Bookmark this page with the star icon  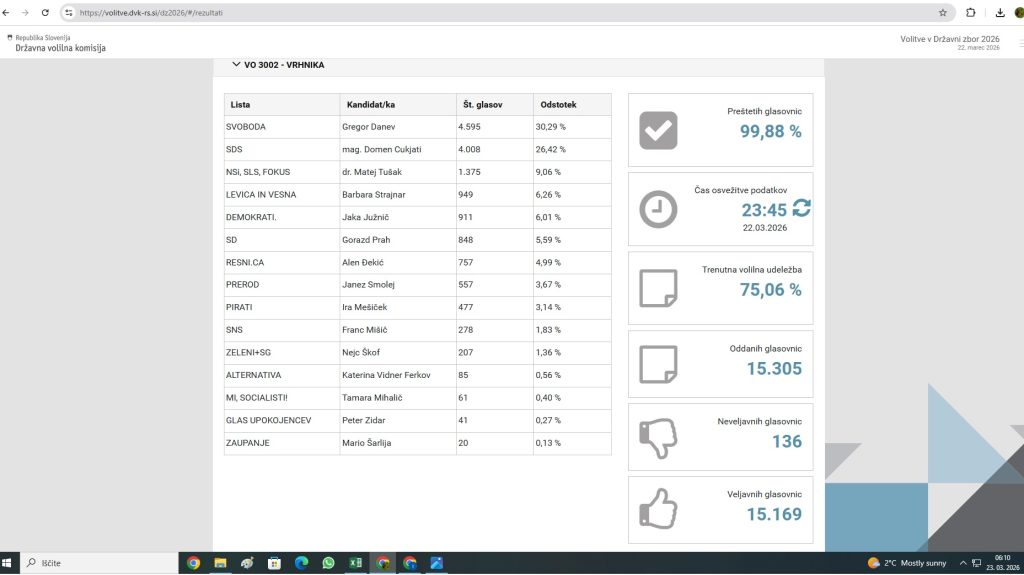click(942, 13)
